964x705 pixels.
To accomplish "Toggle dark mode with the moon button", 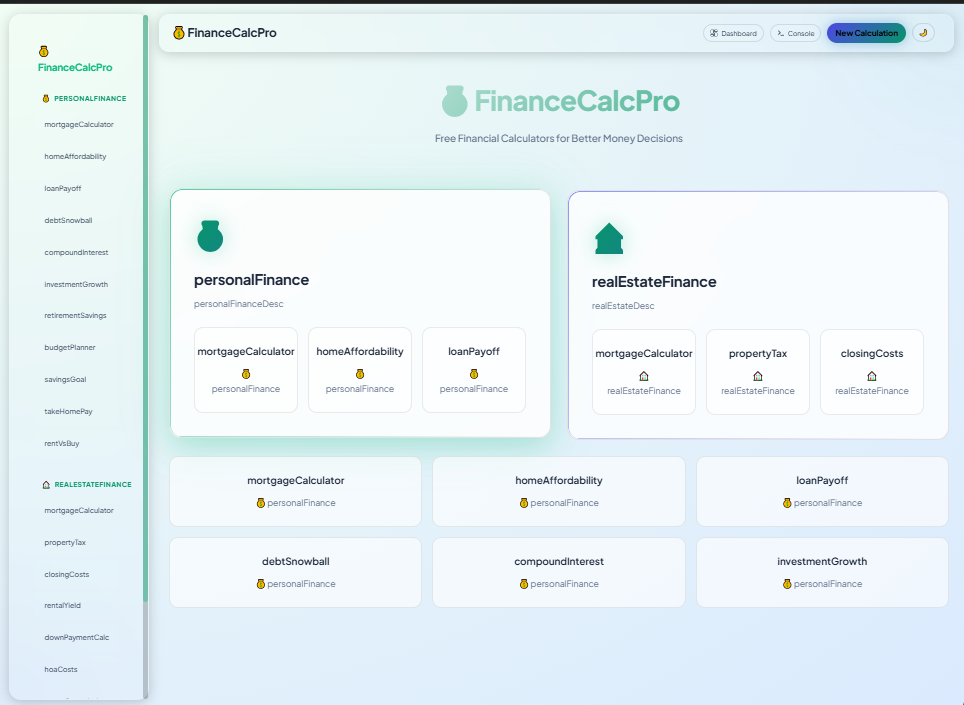I will (x=923, y=33).
